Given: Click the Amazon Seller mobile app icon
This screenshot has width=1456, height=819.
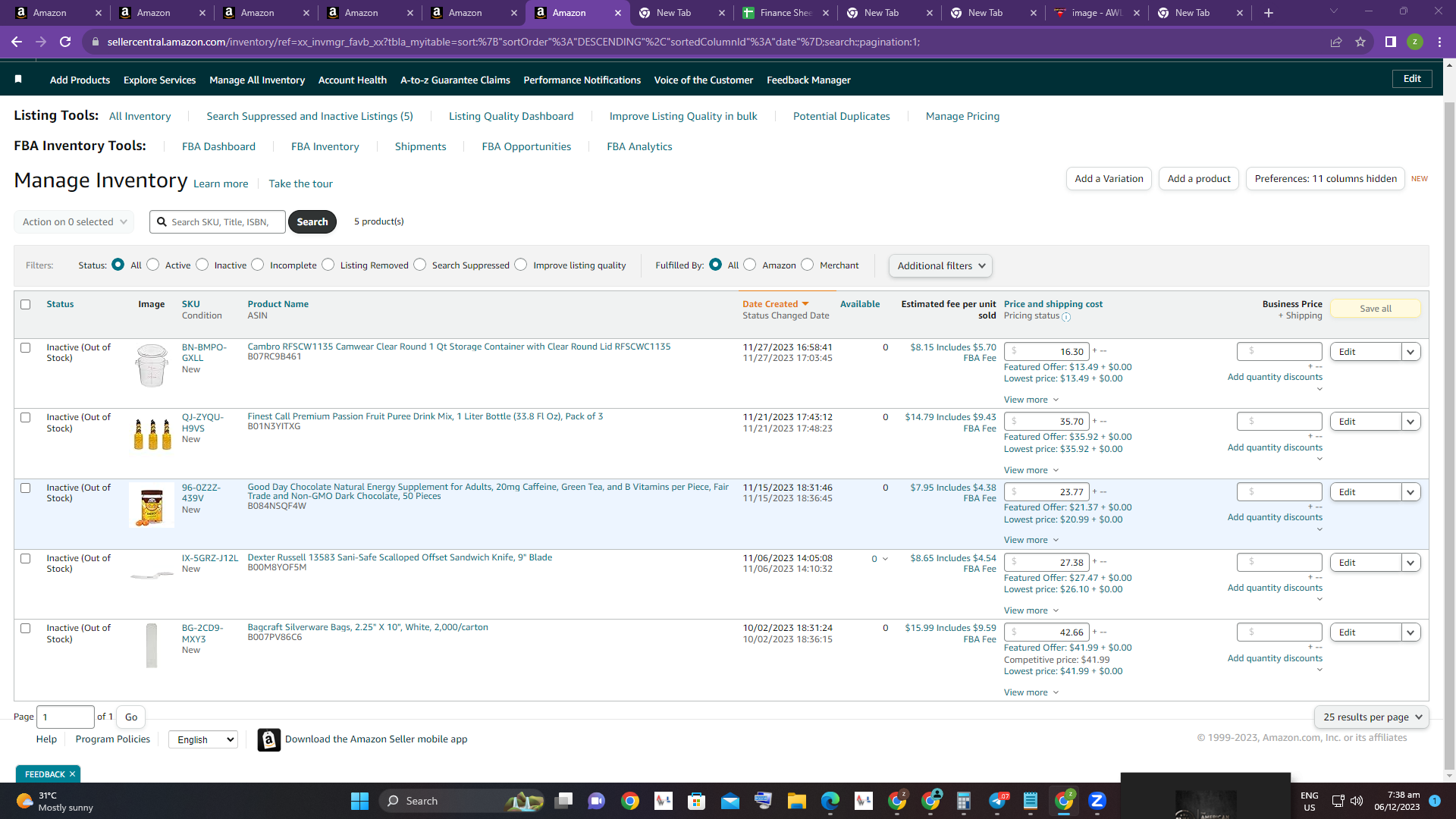Looking at the screenshot, I should [x=268, y=739].
